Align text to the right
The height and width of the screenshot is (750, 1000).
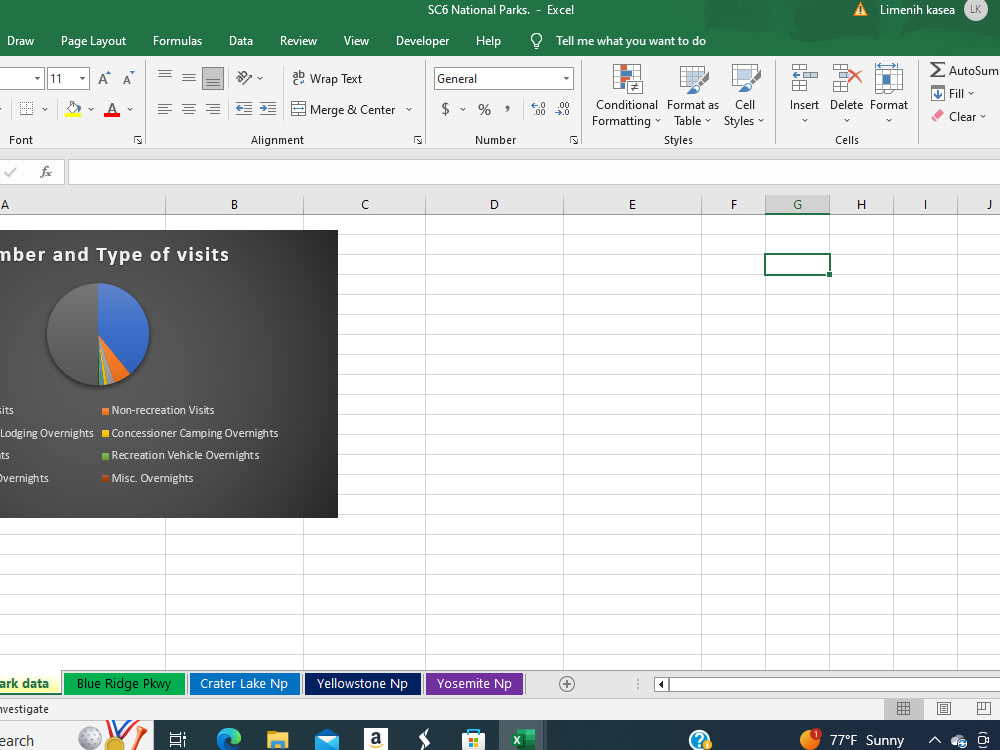coord(213,109)
